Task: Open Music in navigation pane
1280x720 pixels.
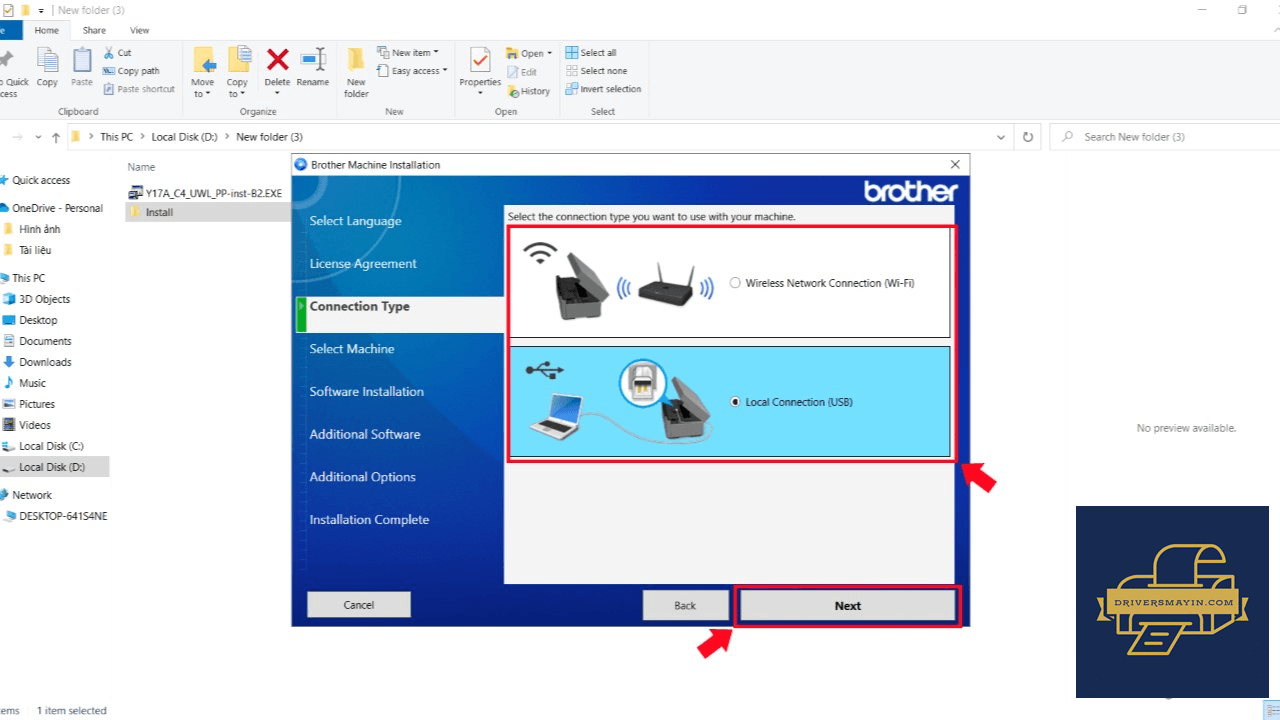Action: point(32,383)
